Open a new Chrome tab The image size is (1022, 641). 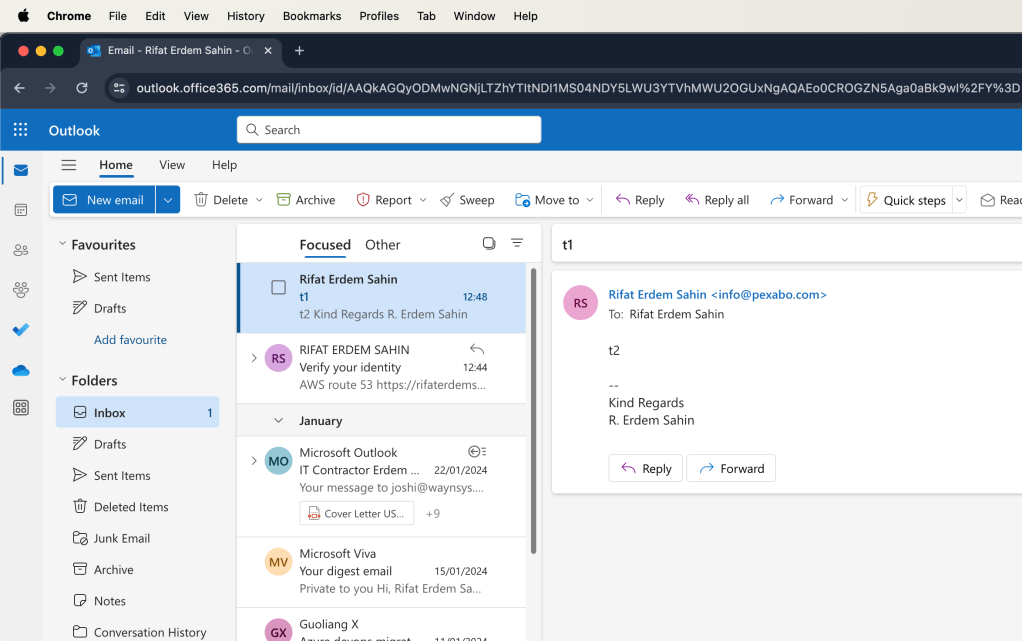click(x=299, y=50)
